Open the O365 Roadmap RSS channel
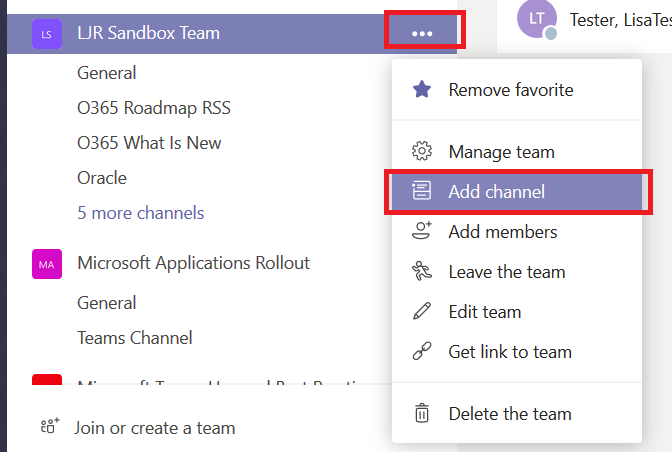This screenshot has width=672, height=452. tap(154, 108)
